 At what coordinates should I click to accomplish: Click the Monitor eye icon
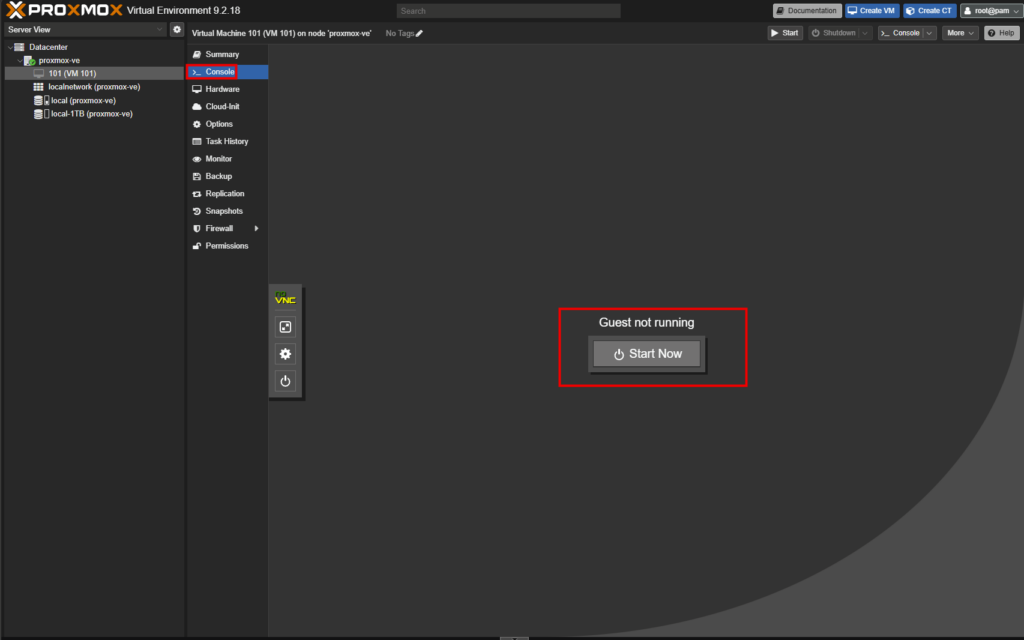(x=197, y=159)
